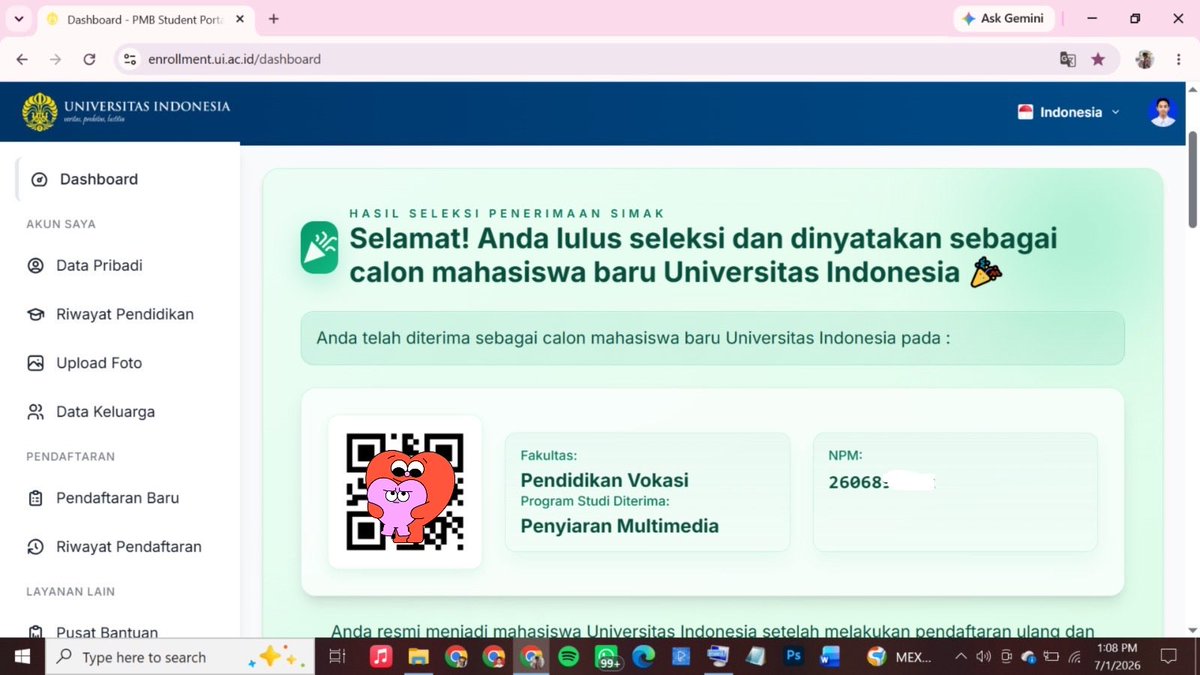Close the Dashboard - PMB Student Portal tab
This screenshot has width=1200, height=675.
pos(240,19)
